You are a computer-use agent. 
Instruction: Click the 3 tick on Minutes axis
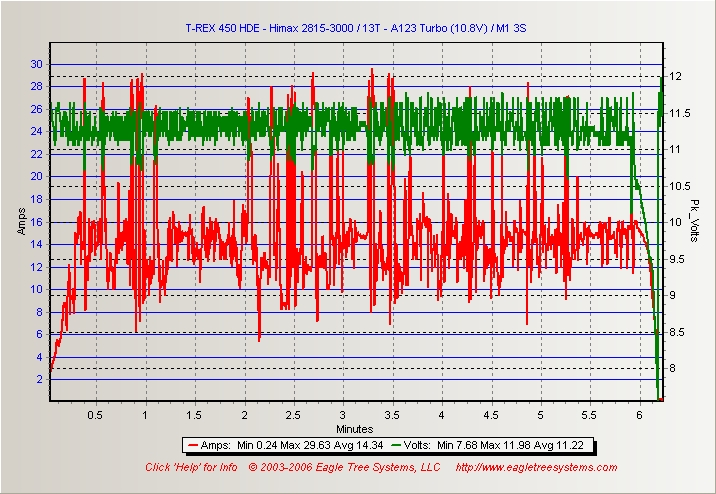click(x=343, y=415)
